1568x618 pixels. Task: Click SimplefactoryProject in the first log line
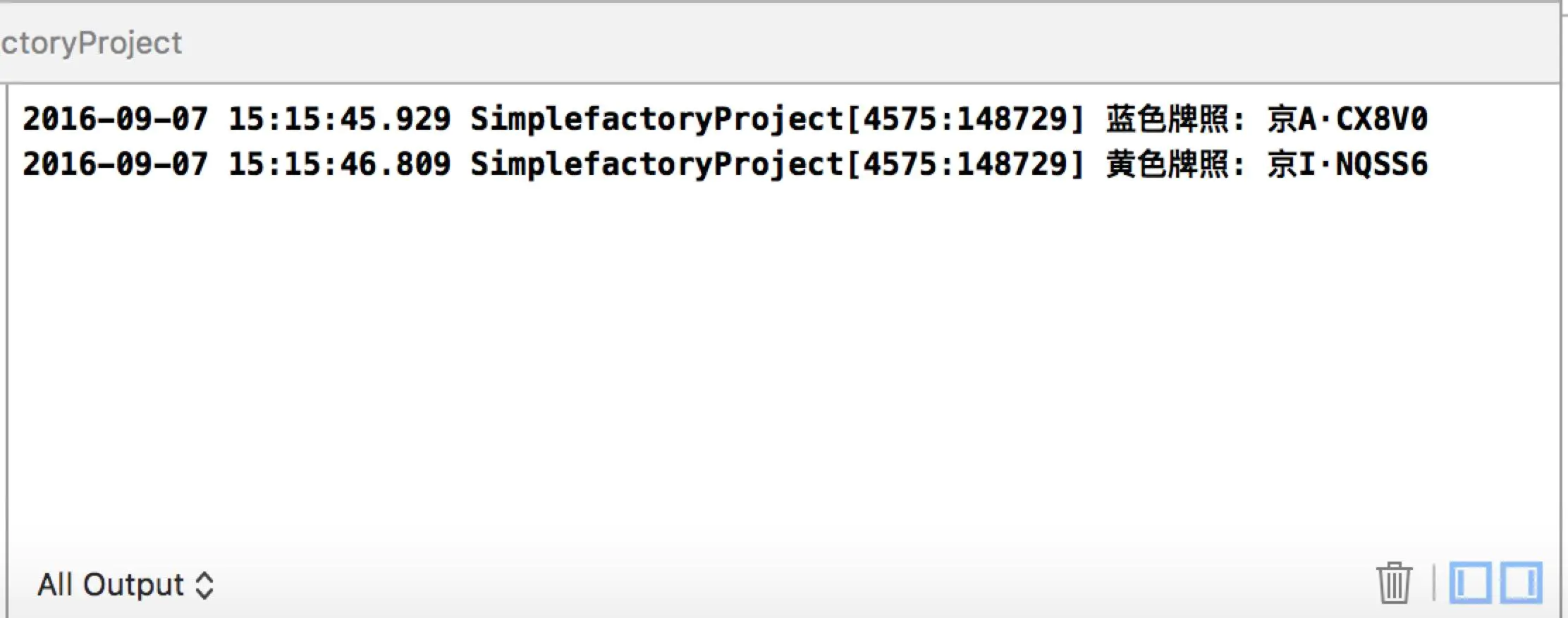tap(657, 119)
